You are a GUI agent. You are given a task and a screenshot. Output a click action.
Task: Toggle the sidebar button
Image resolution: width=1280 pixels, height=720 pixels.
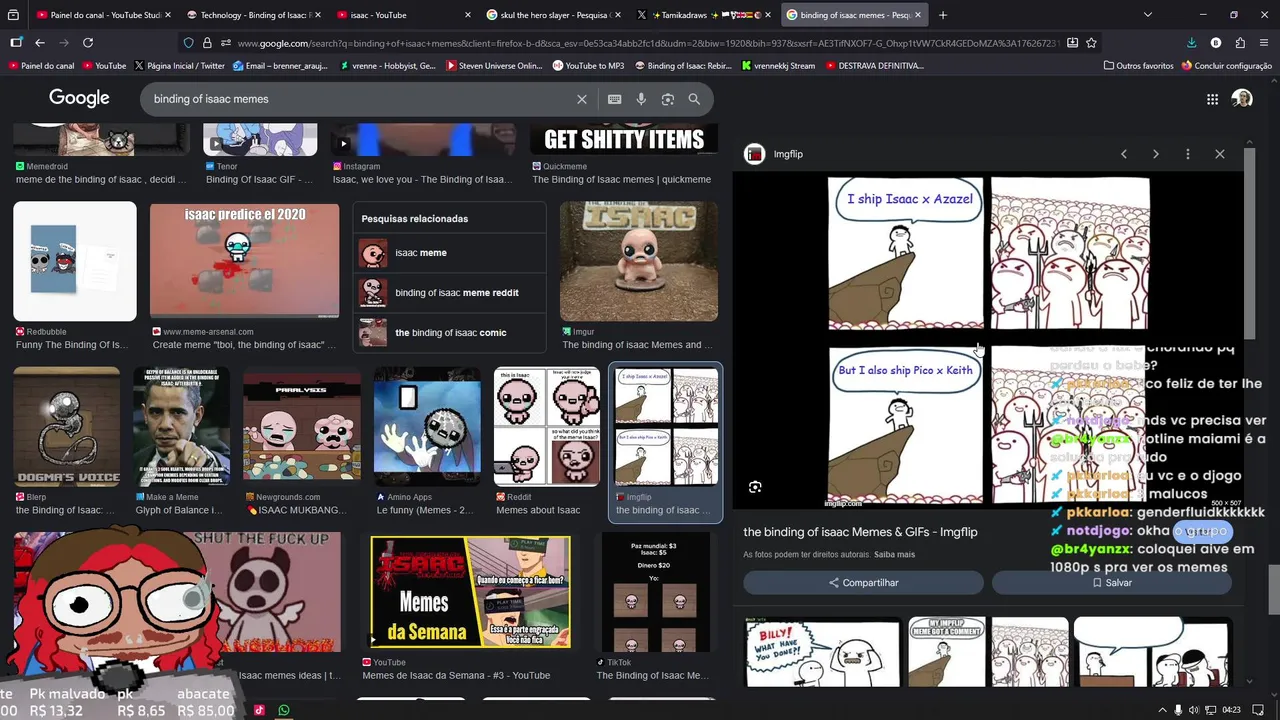click(16, 43)
